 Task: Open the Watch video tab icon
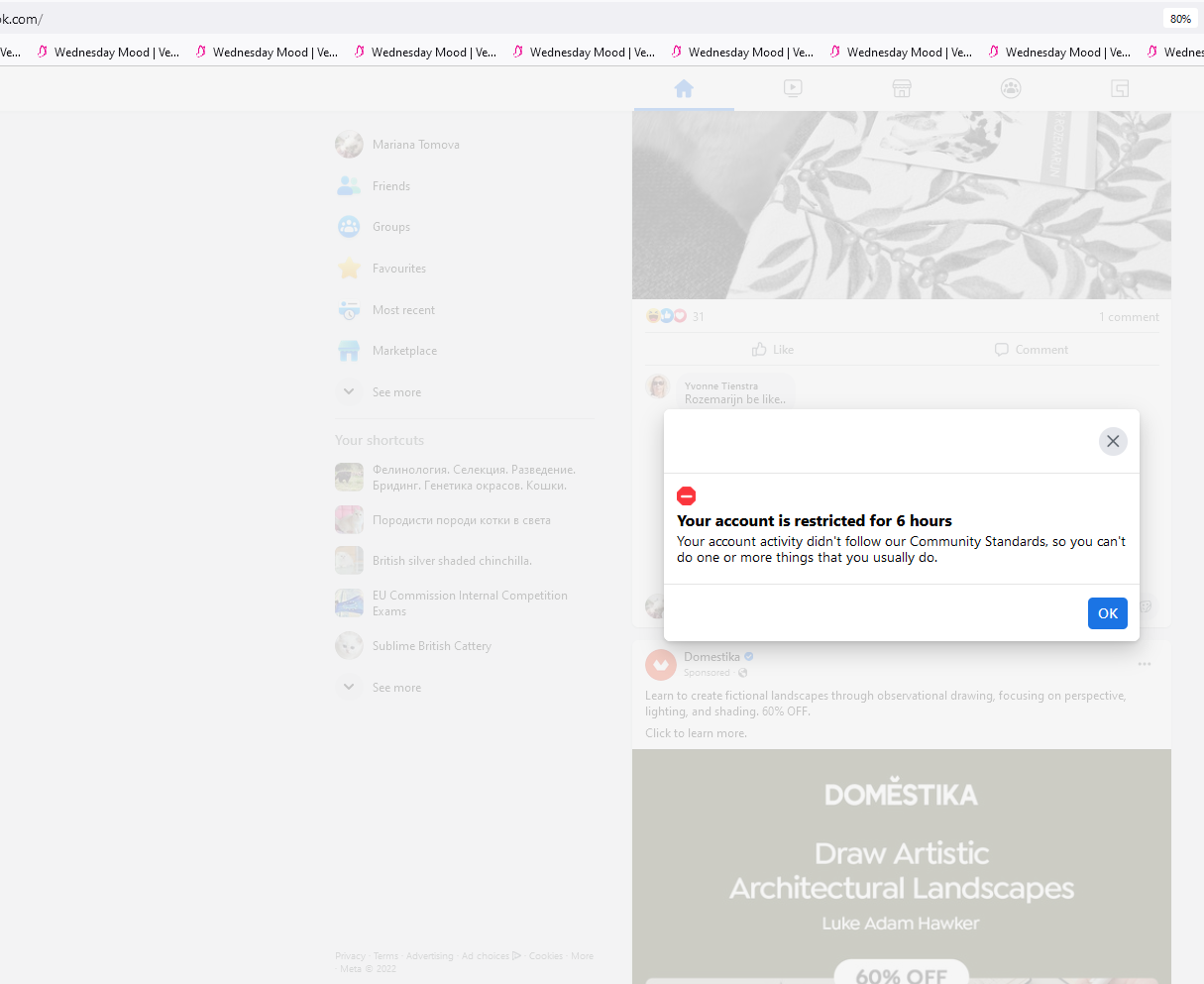793,88
